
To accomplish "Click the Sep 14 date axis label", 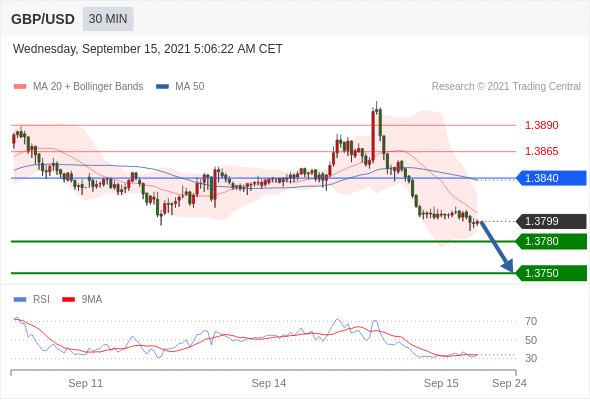I will pos(269,383).
